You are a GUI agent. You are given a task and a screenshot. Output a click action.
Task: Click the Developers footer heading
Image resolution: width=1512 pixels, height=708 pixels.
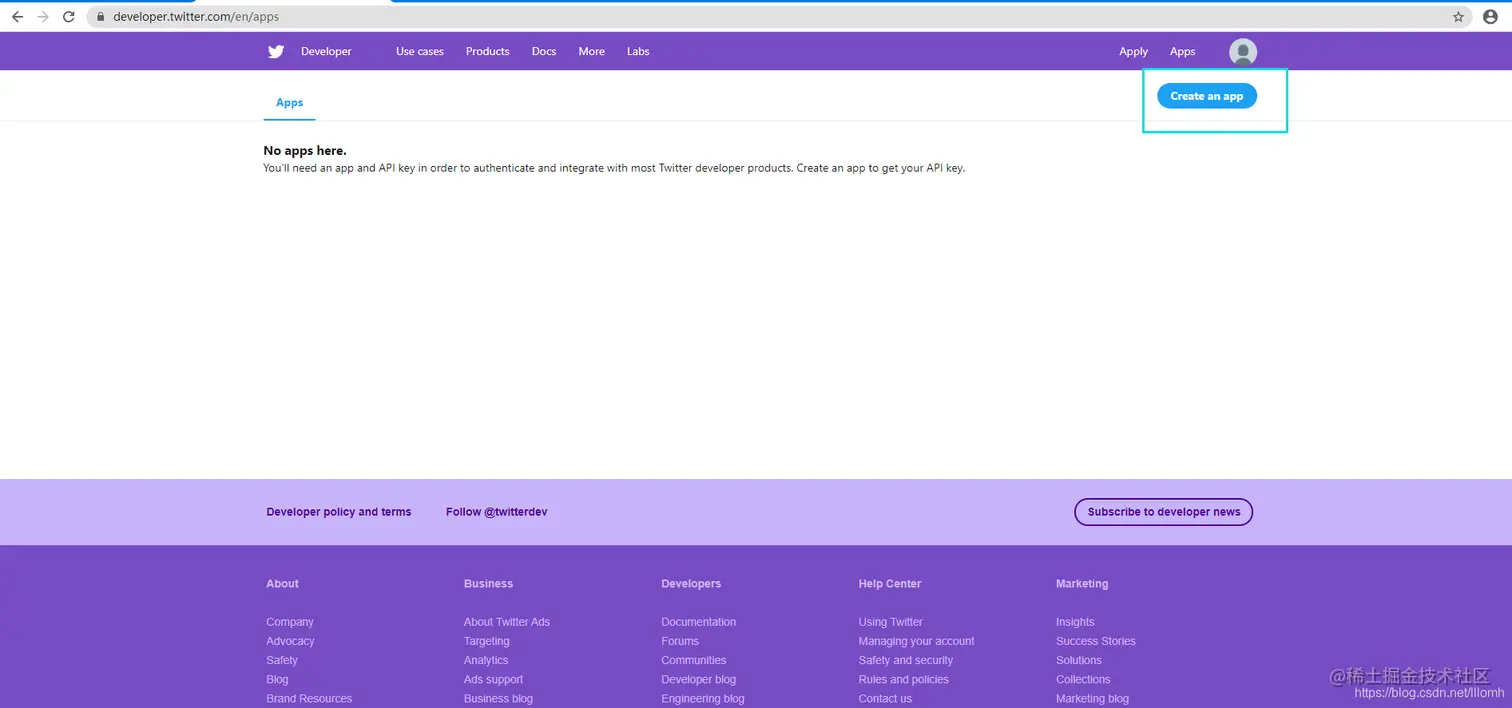(x=691, y=584)
